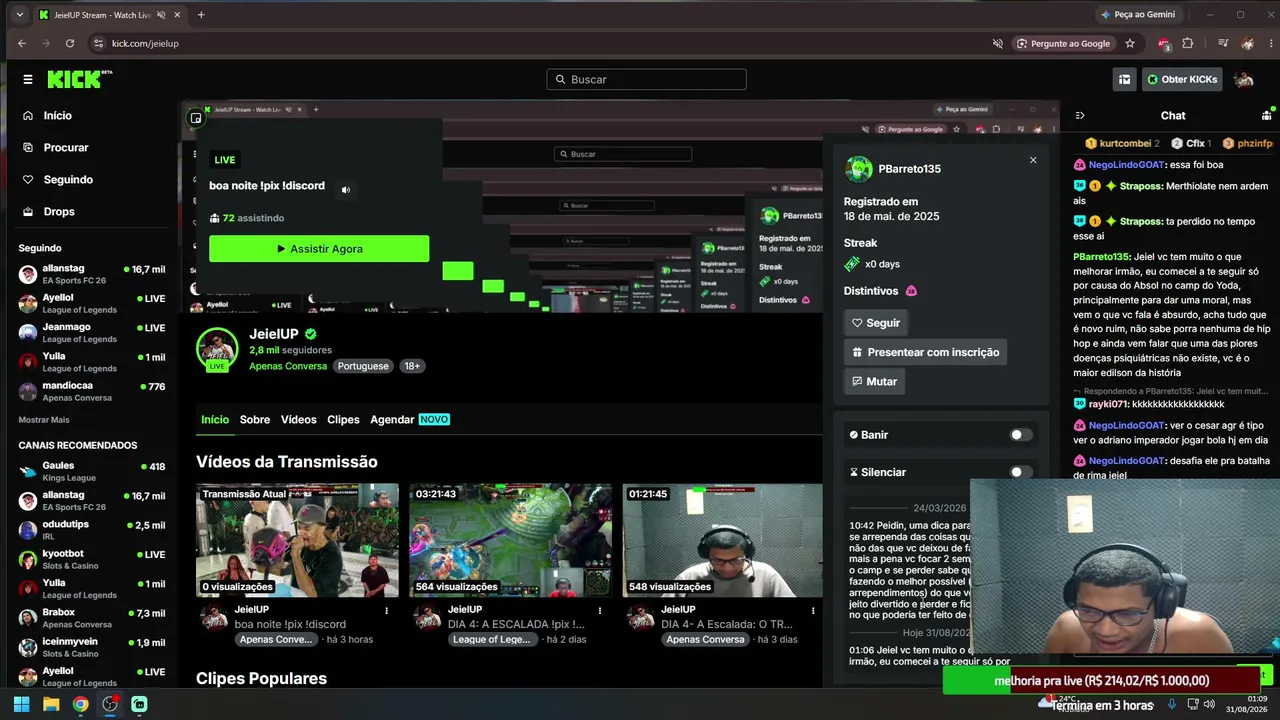
Task: Open mandiocaa channel in sidebar
Action: coord(92,391)
